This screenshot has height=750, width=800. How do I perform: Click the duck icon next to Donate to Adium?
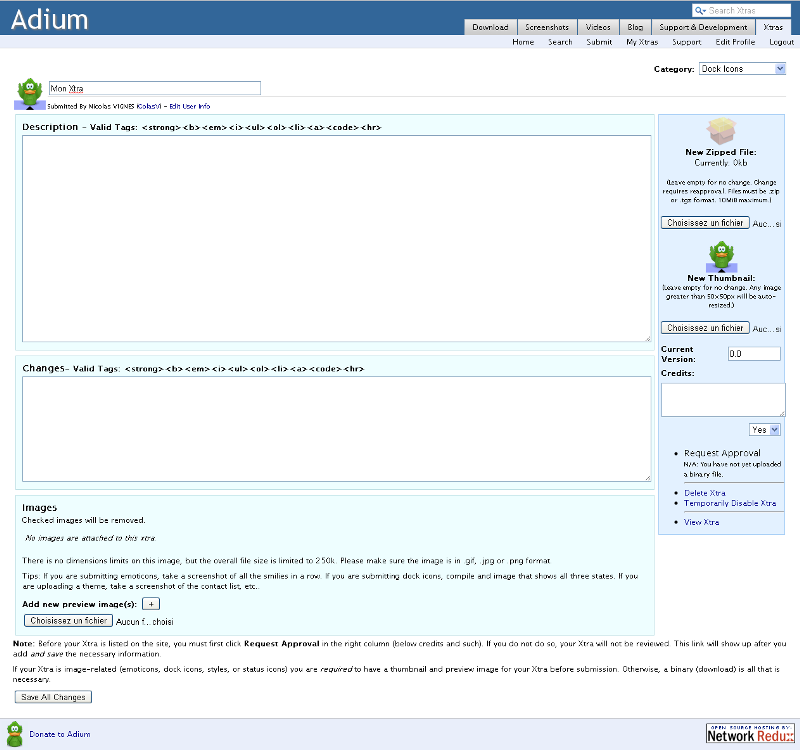point(15,733)
